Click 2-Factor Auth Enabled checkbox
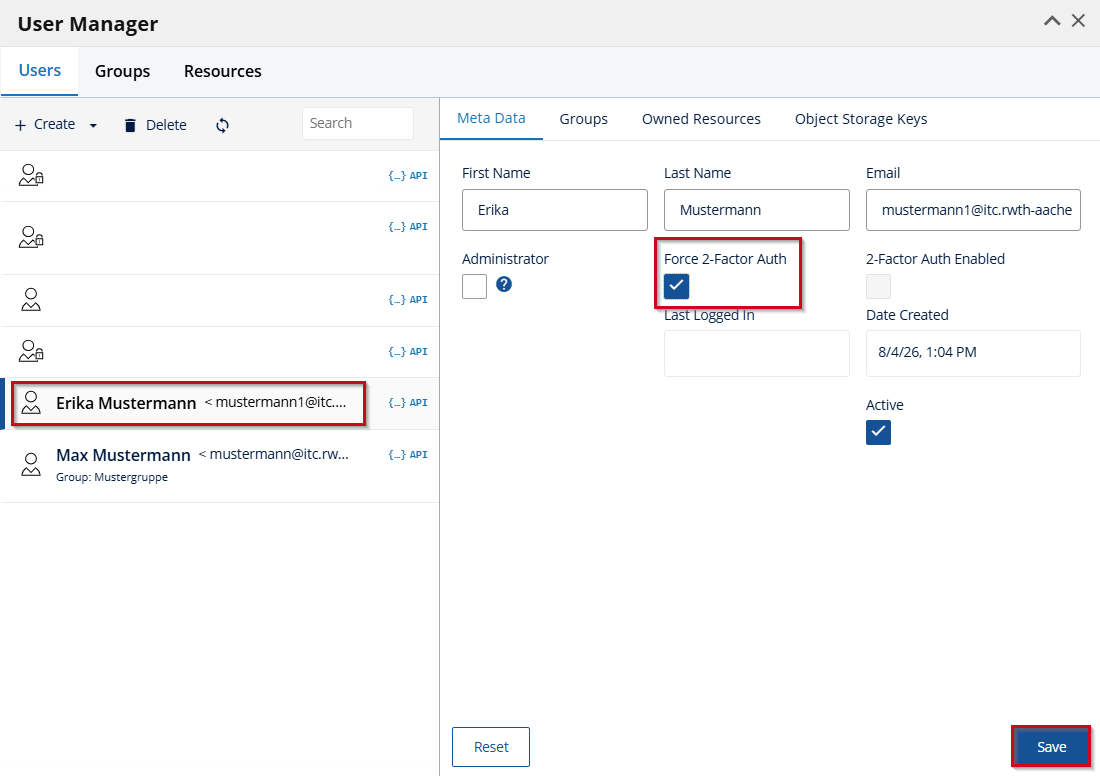This screenshot has height=776, width=1100. [x=878, y=286]
